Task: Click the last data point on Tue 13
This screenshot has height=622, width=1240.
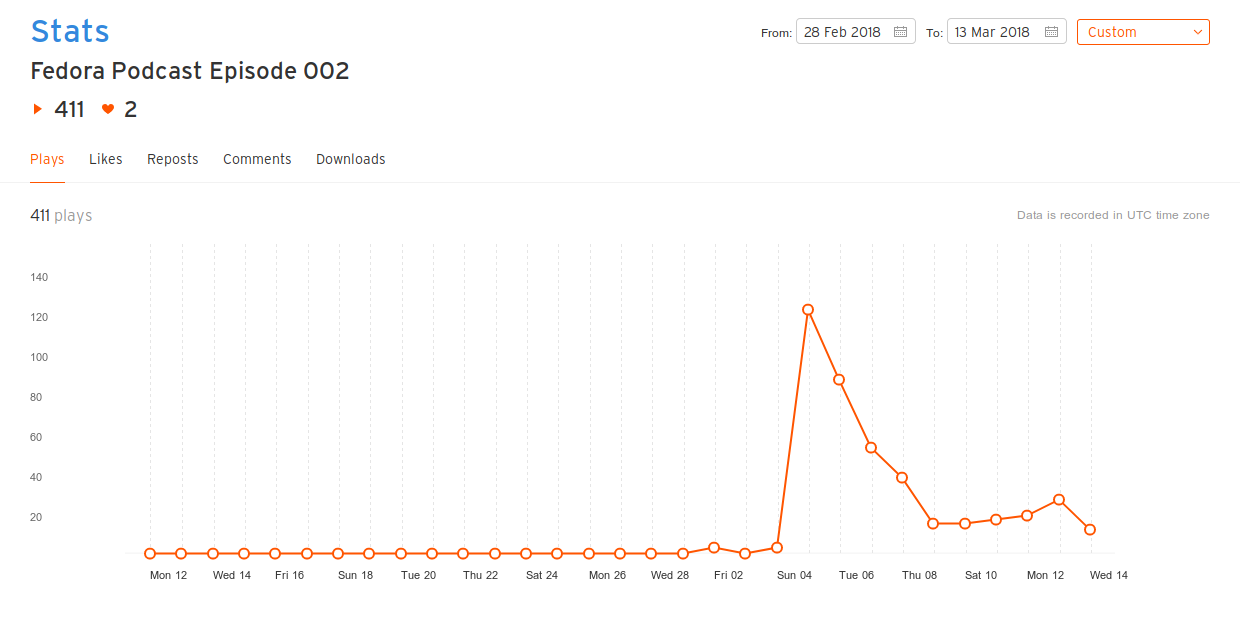Action: 1090,530
